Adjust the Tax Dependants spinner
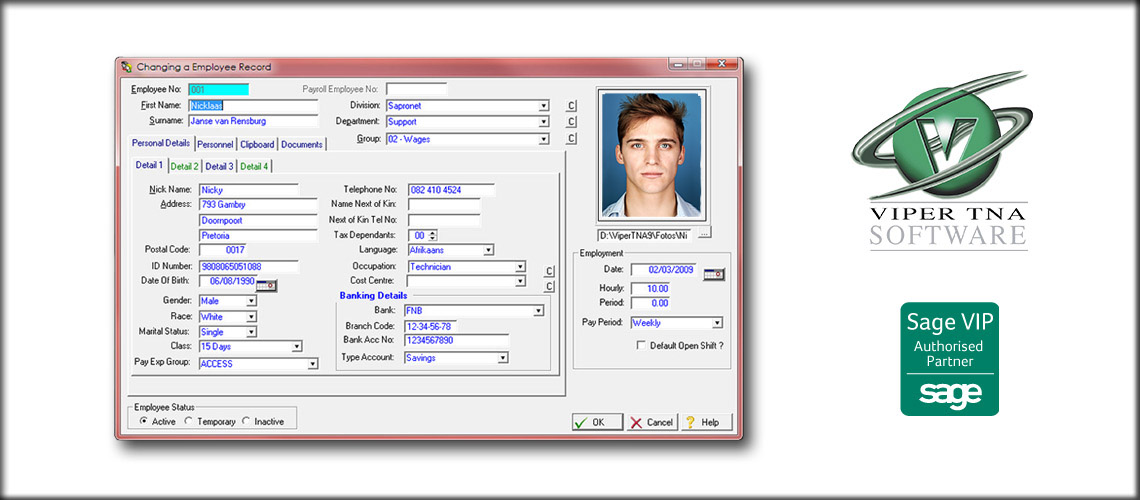Screen dimensions: 1140x500 pos(433,235)
